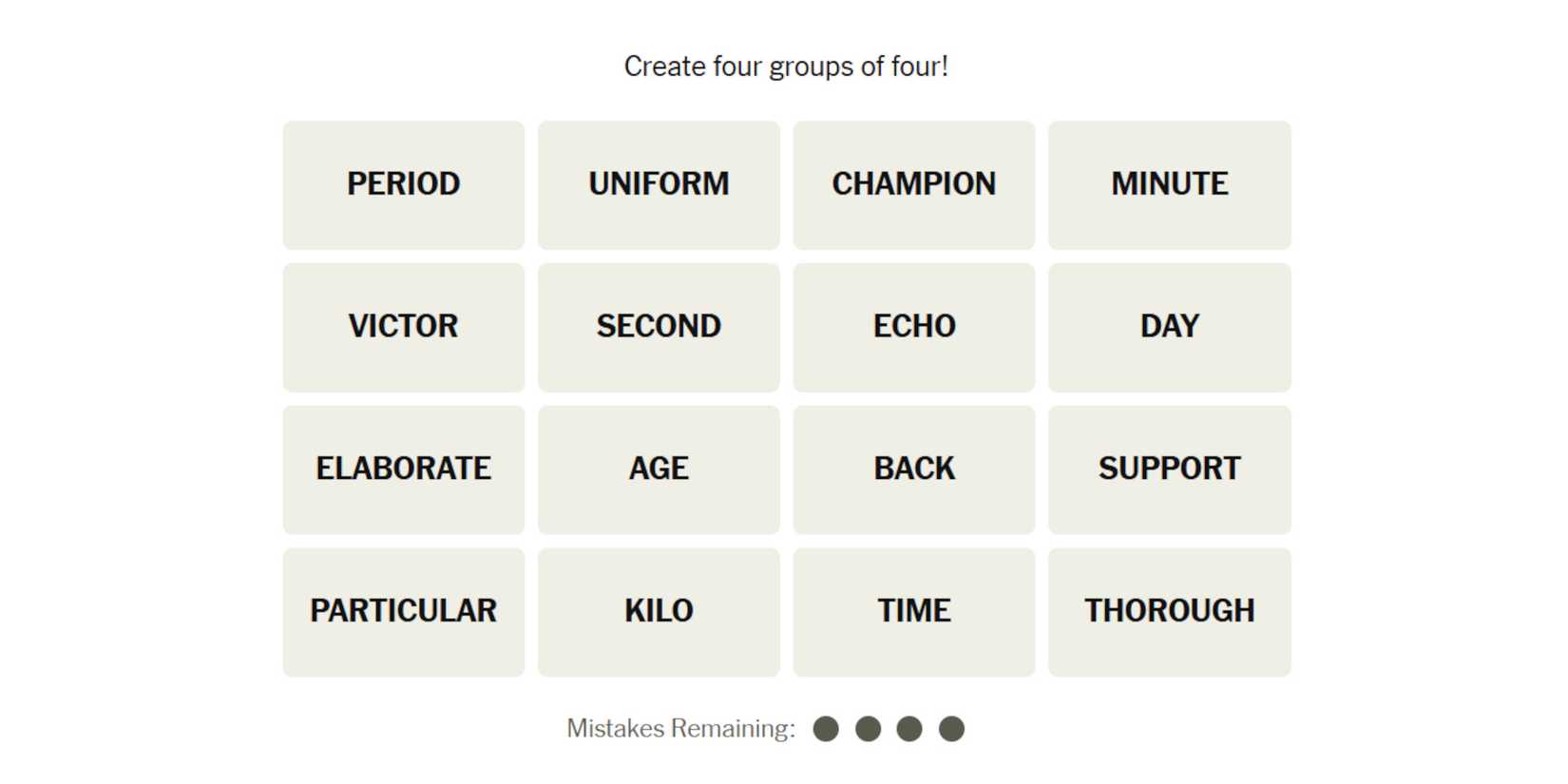The image size is (1568, 784).
Task: Select the ELABORATE word tile
Action: 403,469
